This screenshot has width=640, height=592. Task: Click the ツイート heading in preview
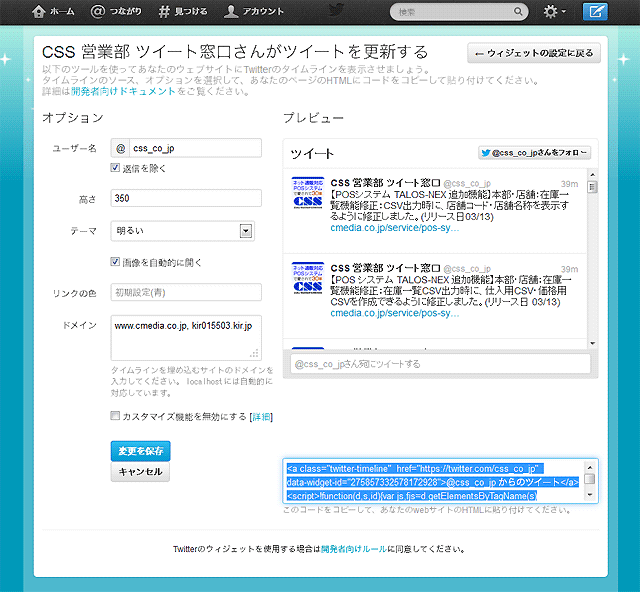coord(312,154)
